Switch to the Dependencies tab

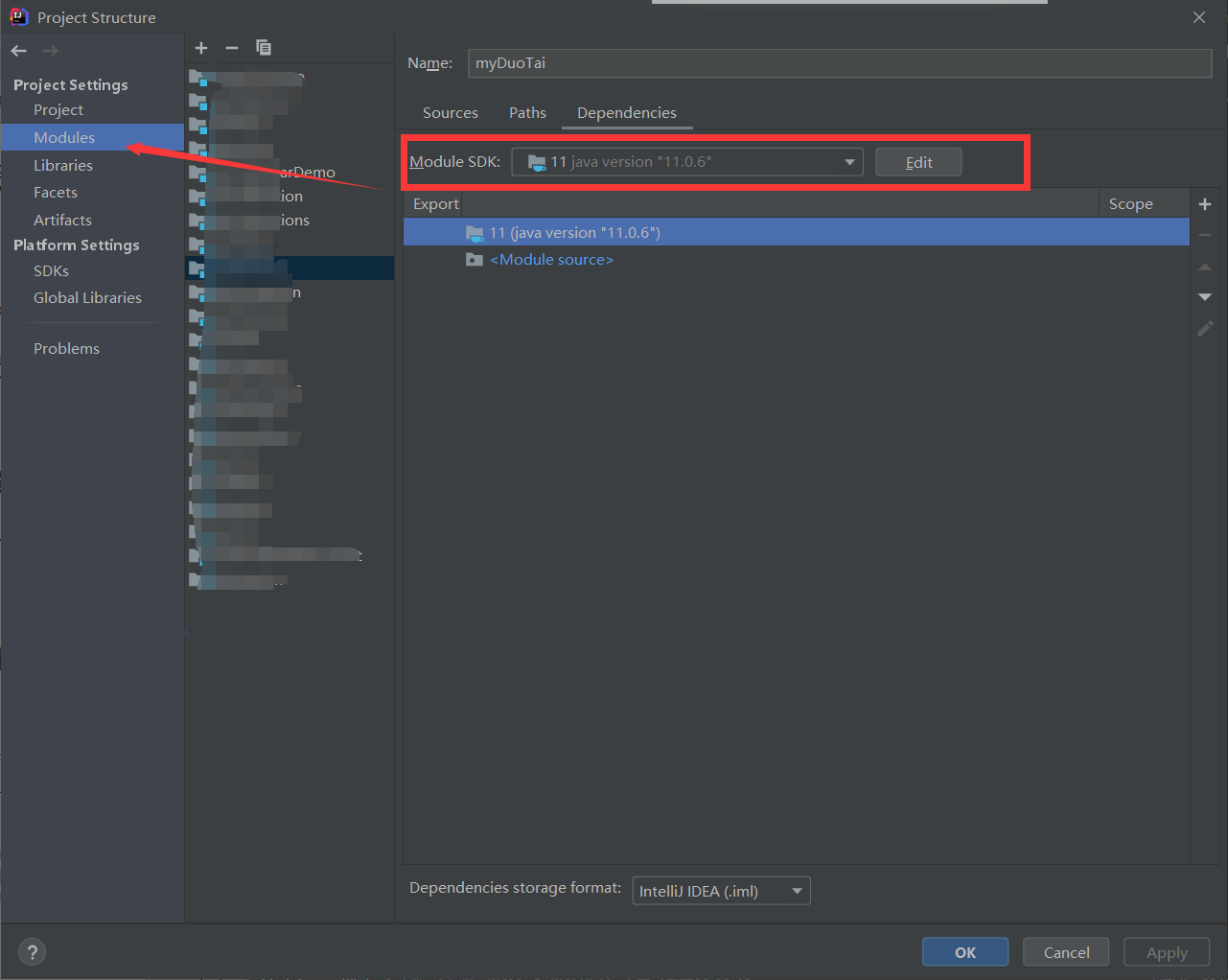point(627,113)
